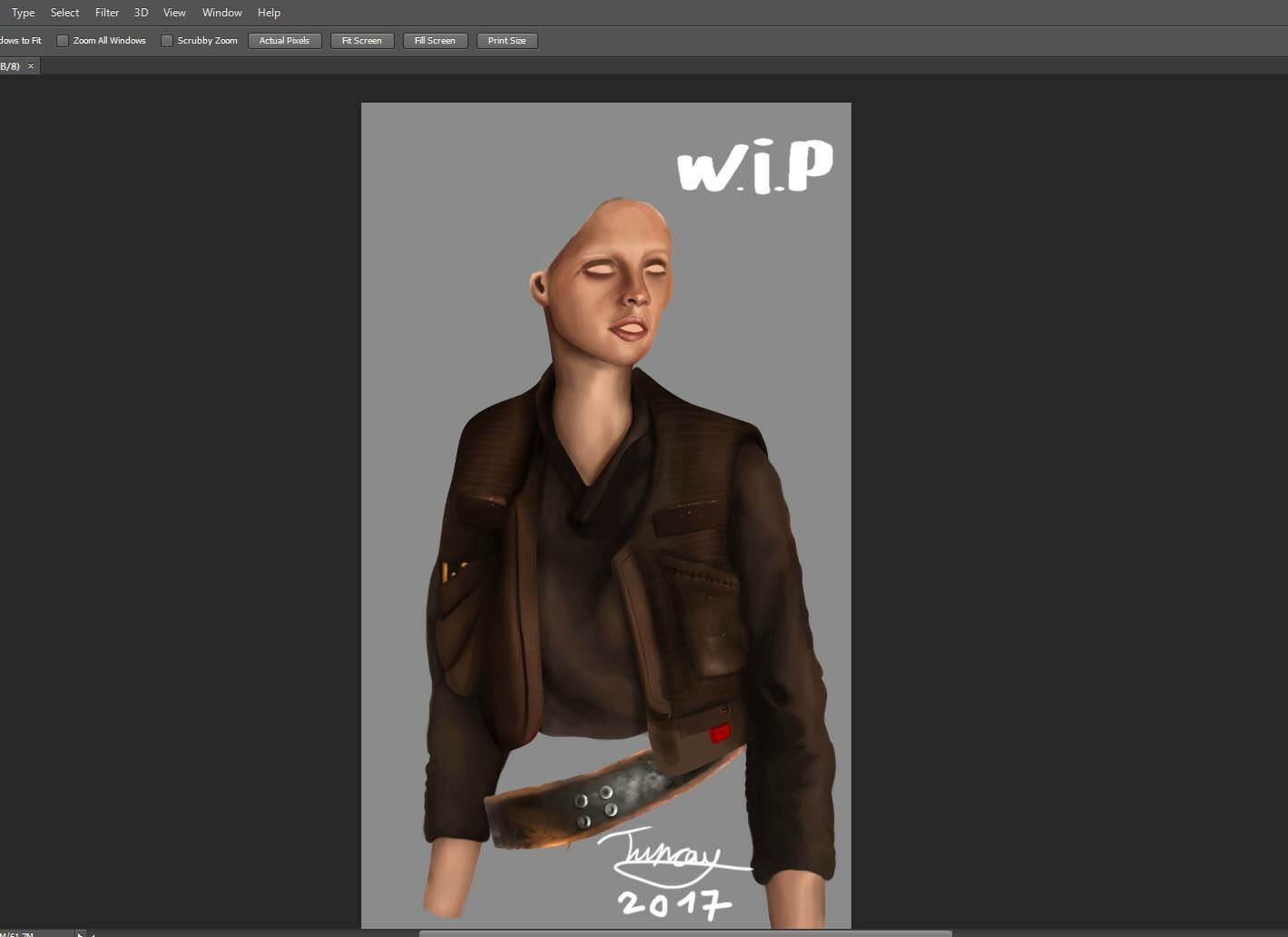Click the Actual Pixels button
1288x937 pixels.
point(284,41)
